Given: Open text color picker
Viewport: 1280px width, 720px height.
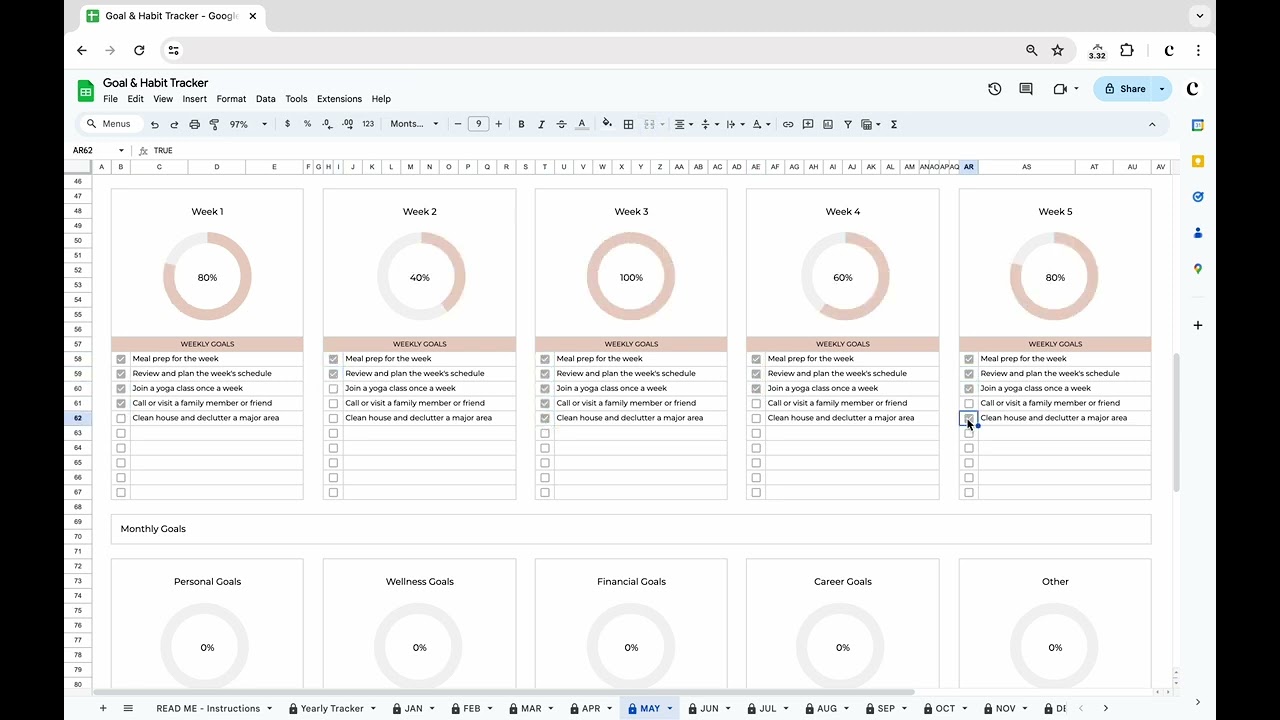Looking at the screenshot, I should (x=582, y=124).
